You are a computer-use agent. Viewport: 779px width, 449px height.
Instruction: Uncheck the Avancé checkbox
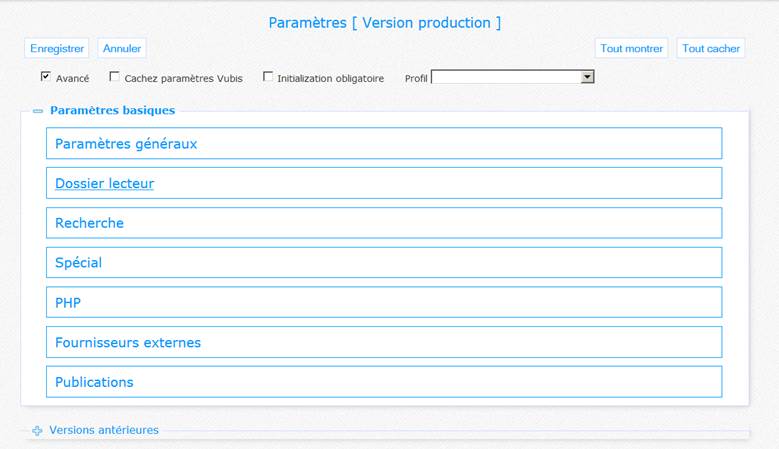pyautogui.click(x=46, y=76)
